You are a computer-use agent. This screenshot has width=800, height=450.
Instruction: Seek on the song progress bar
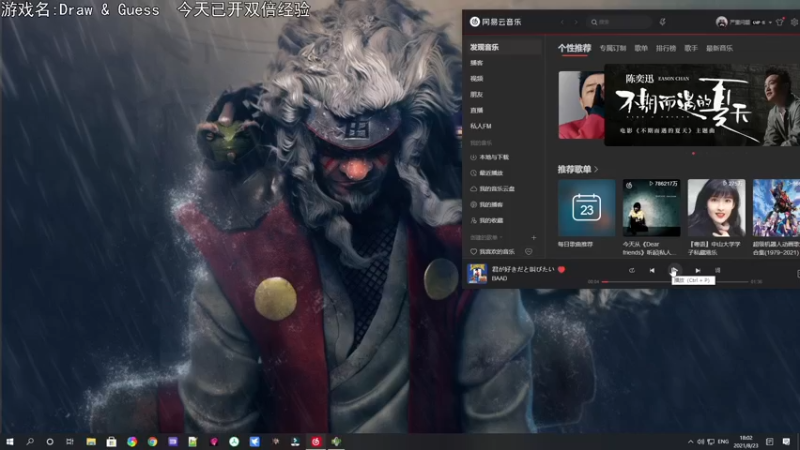675,282
